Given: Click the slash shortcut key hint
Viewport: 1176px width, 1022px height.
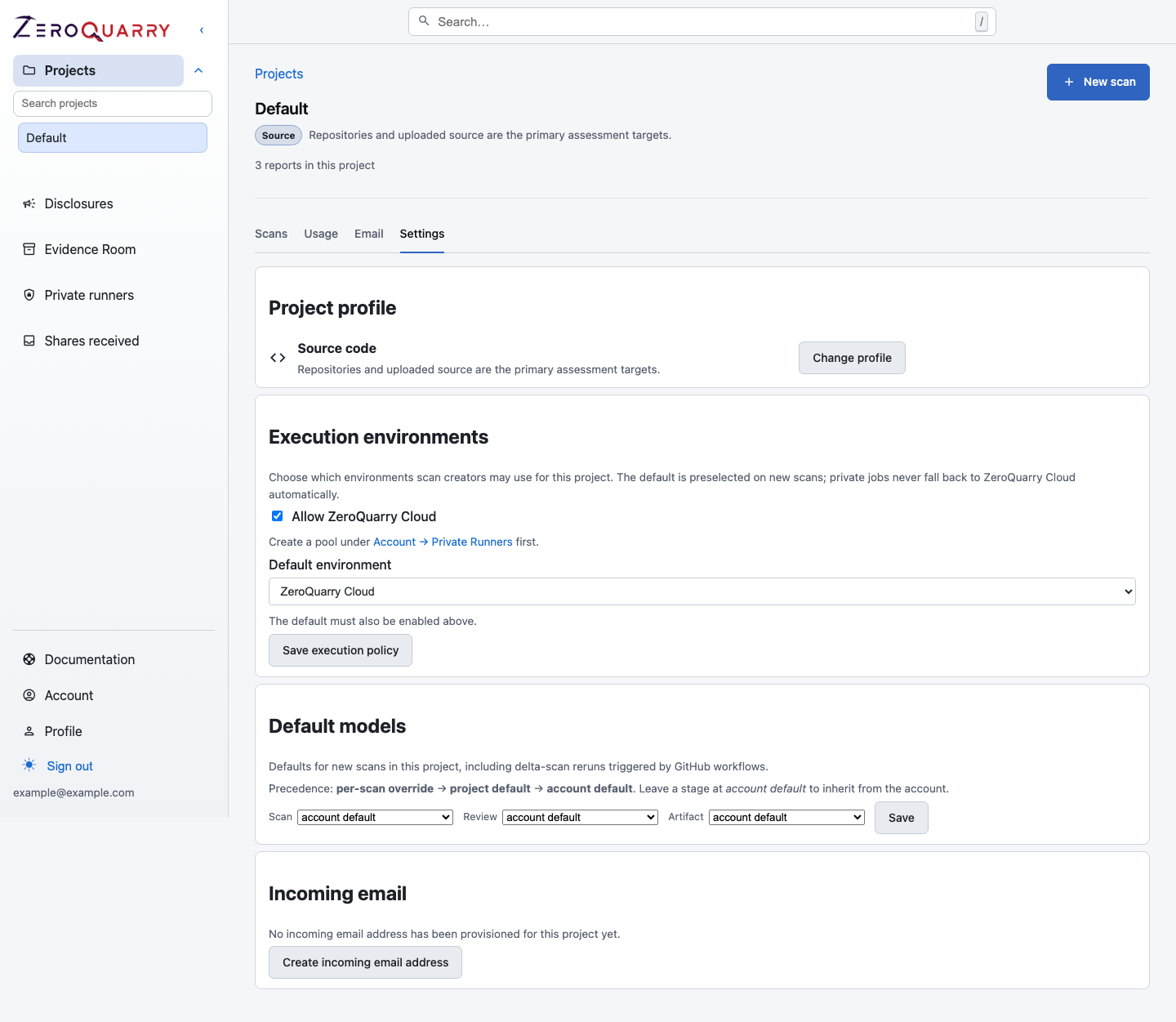Looking at the screenshot, I should 982,22.
